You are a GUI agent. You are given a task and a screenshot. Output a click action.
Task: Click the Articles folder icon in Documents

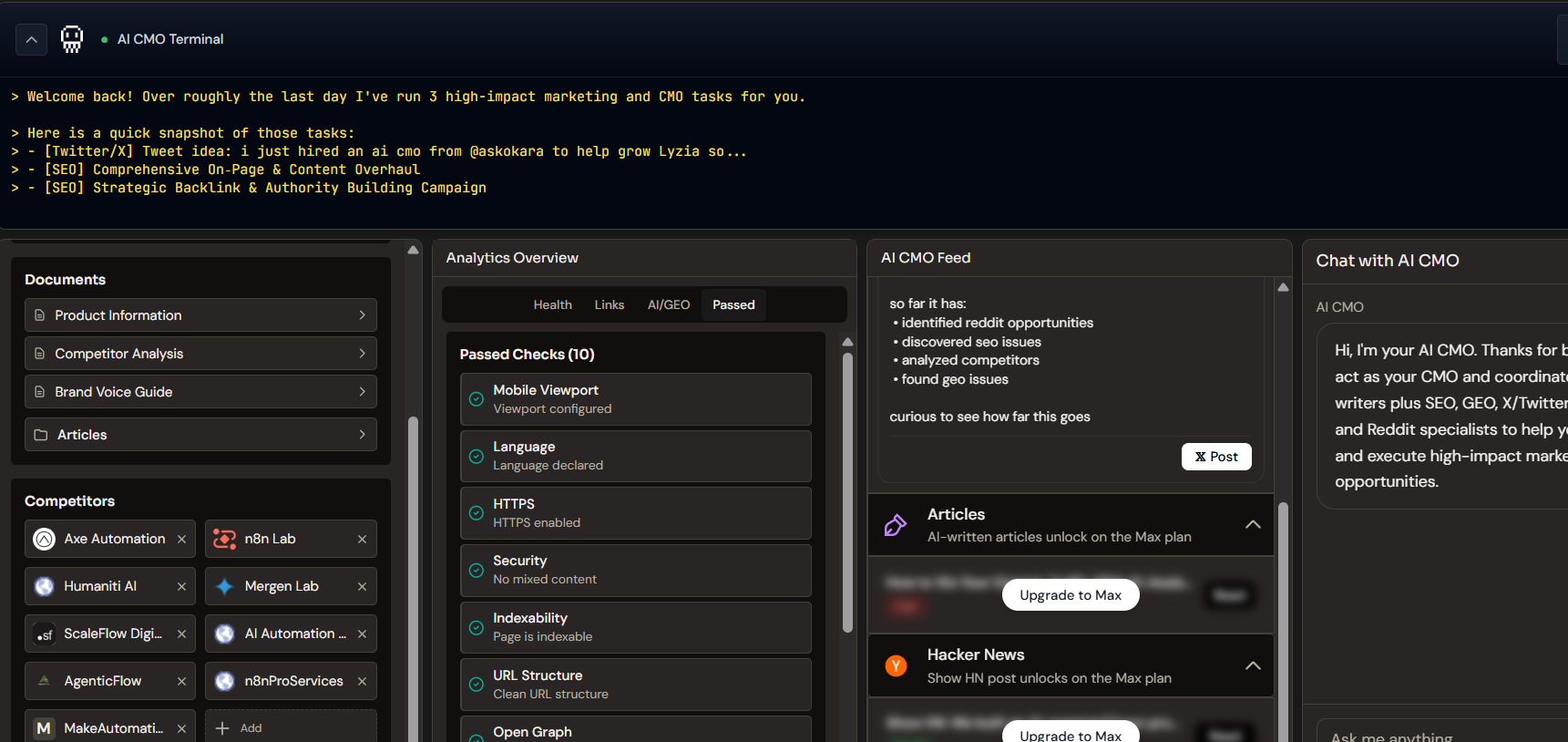click(x=40, y=436)
